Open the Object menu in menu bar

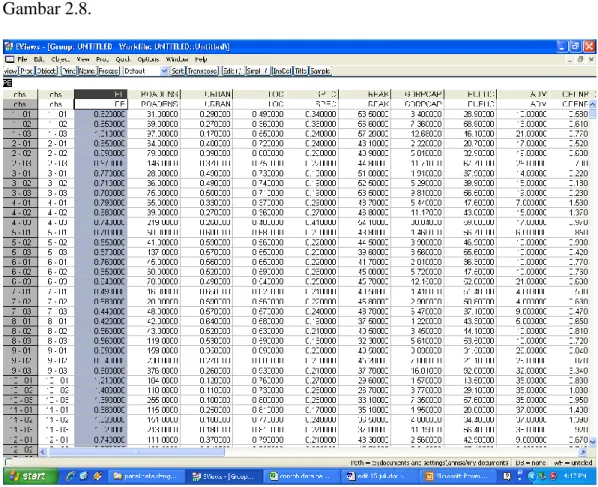click(x=60, y=59)
